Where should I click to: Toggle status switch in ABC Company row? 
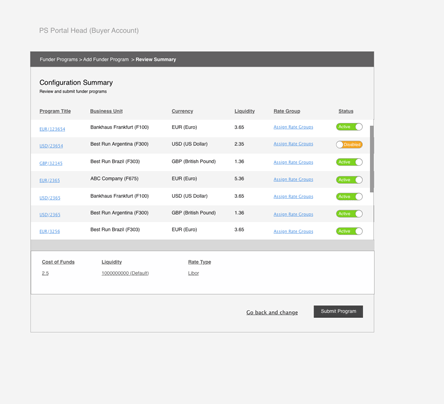coord(349,180)
